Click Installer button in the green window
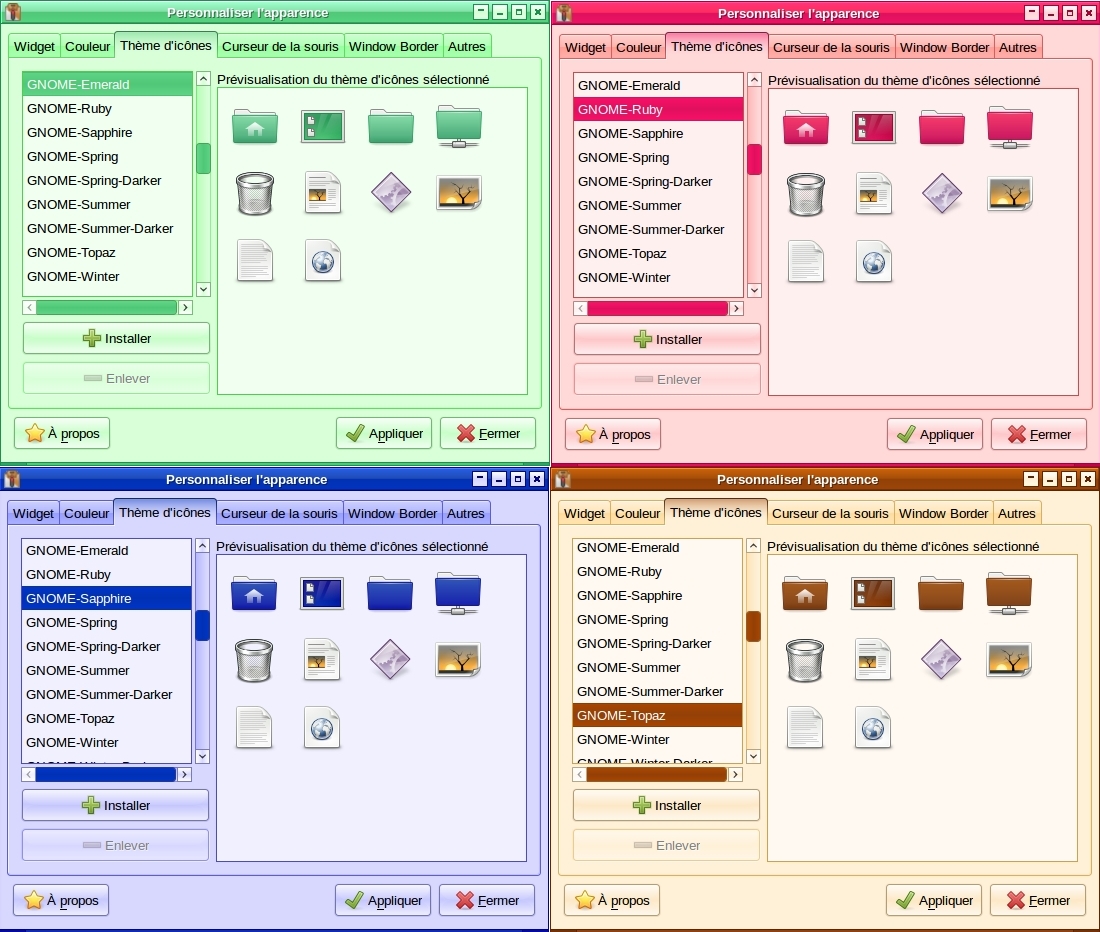The height and width of the screenshot is (932, 1100). (116, 338)
